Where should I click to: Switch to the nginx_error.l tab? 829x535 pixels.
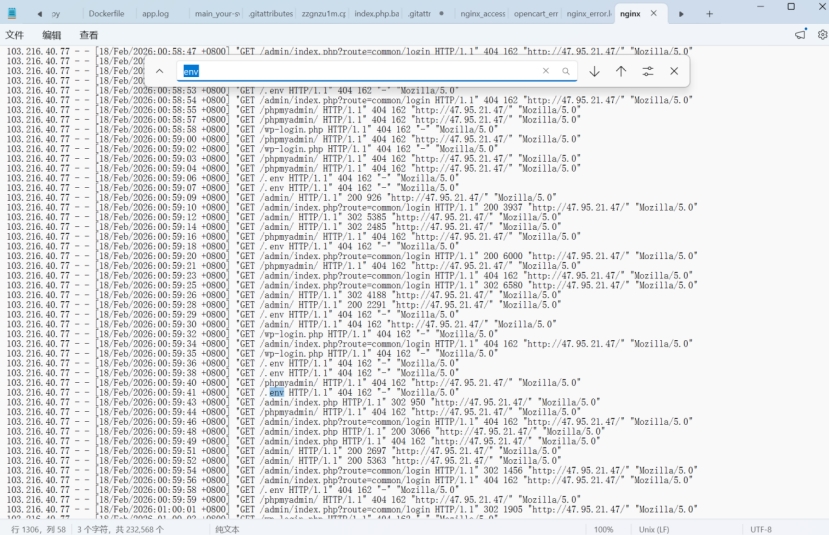coord(589,14)
